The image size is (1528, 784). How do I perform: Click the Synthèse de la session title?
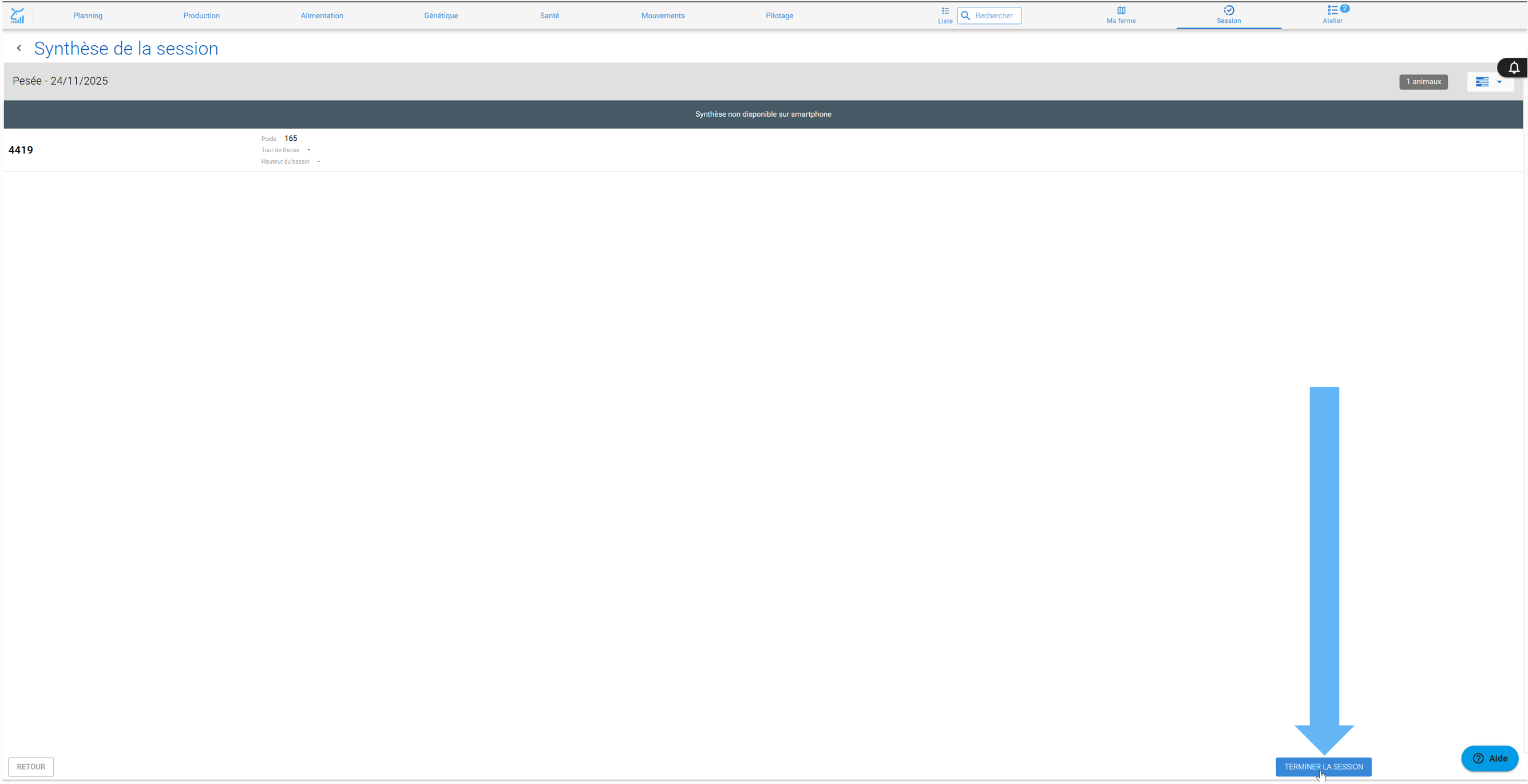(x=126, y=49)
